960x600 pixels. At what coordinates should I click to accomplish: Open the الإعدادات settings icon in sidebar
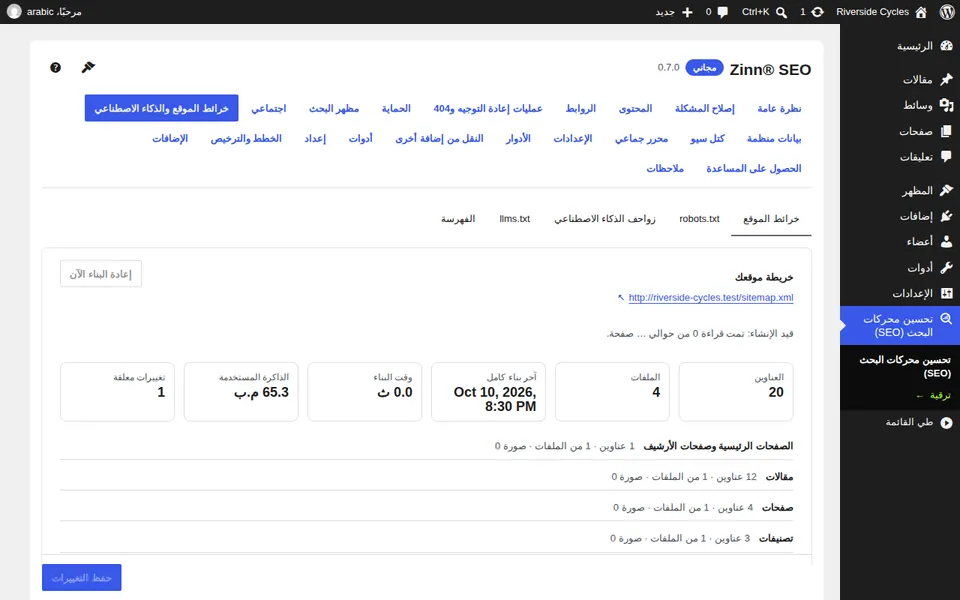click(947, 293)
